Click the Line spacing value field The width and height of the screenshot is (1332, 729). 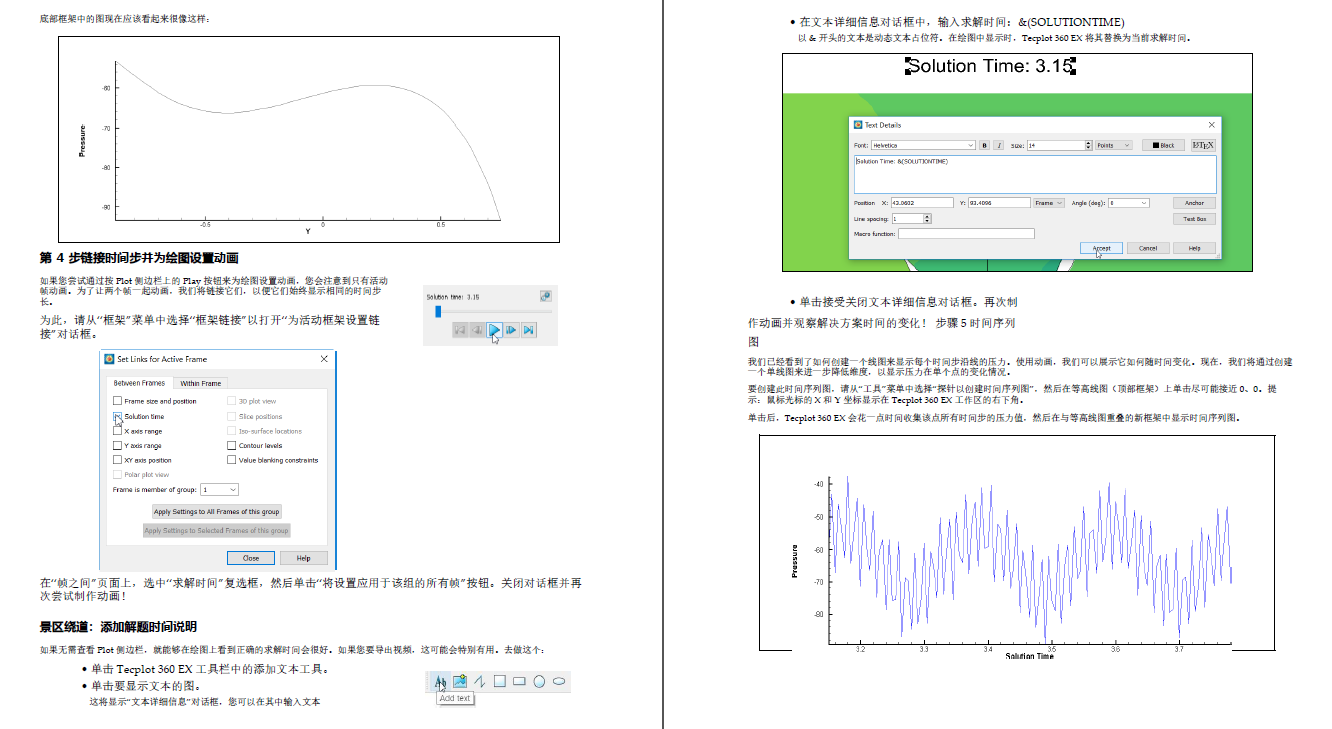[907, 218]
